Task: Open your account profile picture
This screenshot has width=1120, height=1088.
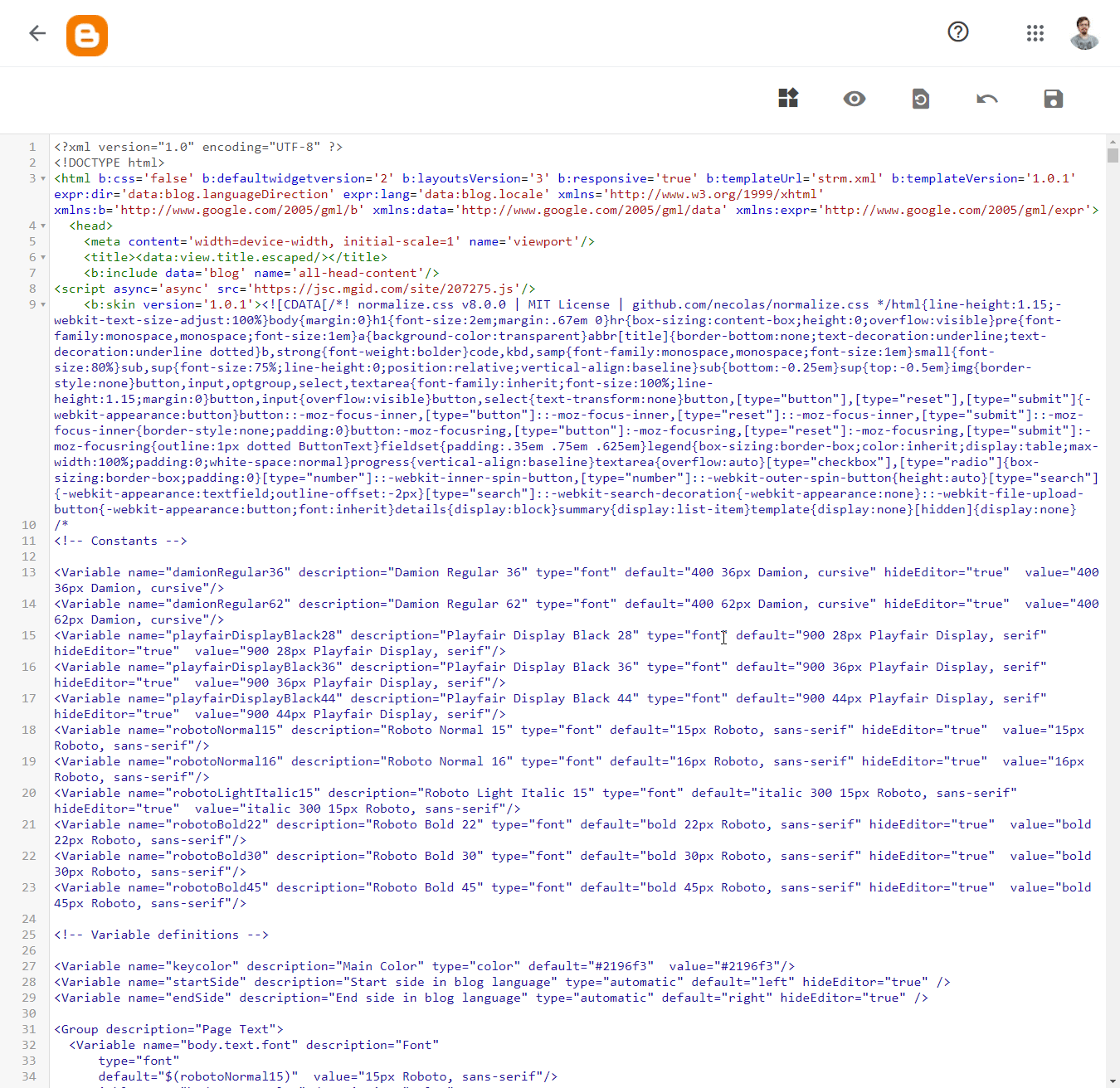Action: coord(1084,34)
